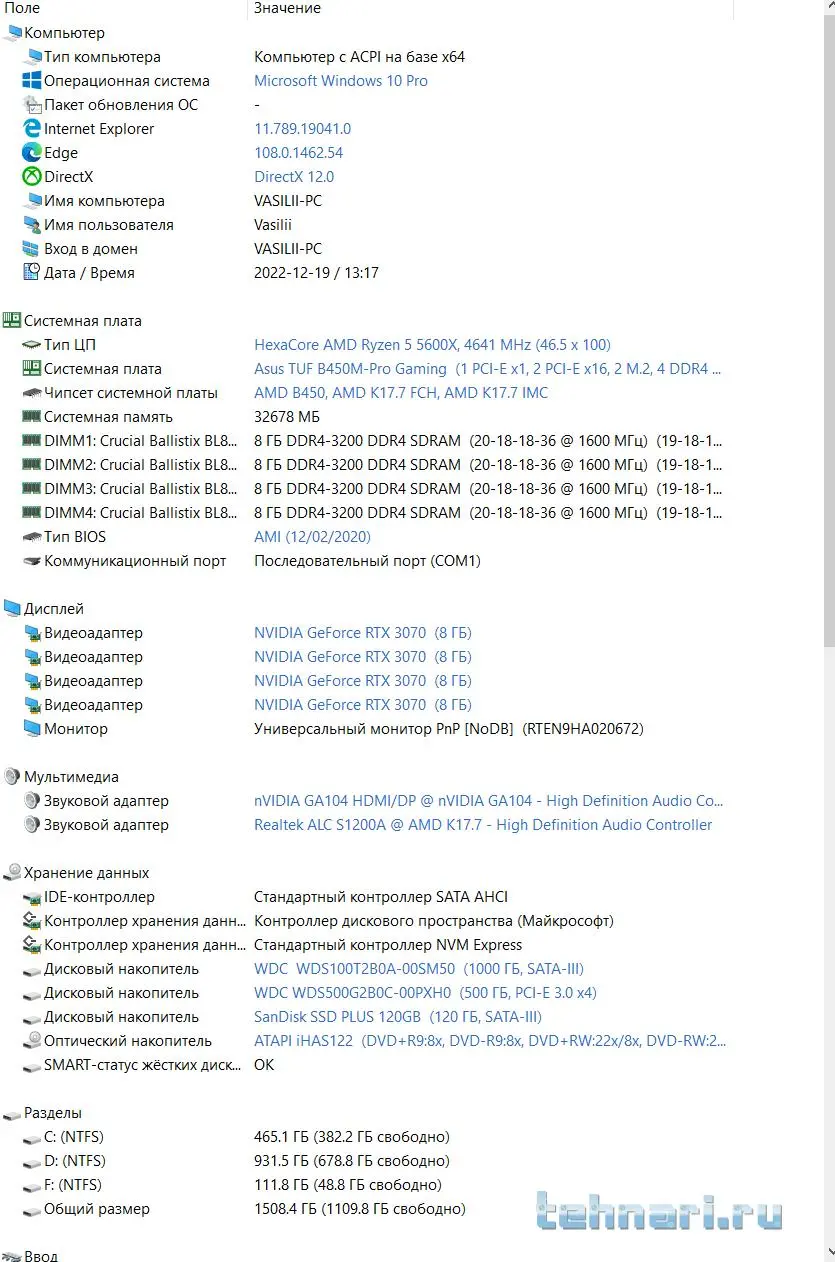Select the Последовательный порт (COM1) value
The image size is (835, 1262).
tap(367, 561)
